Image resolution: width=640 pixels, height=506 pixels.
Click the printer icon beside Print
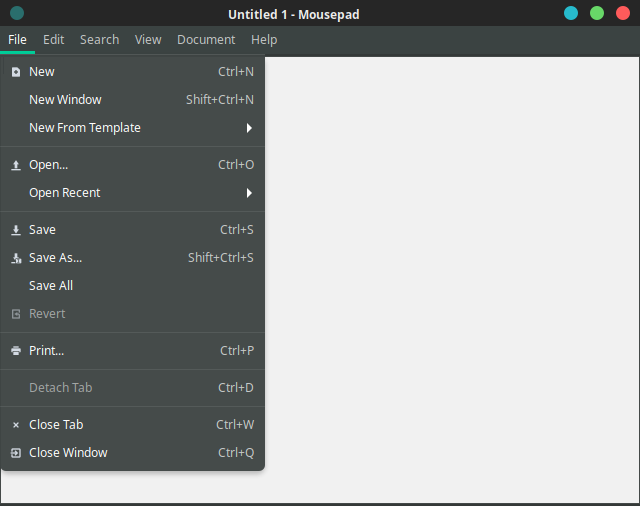16,351
